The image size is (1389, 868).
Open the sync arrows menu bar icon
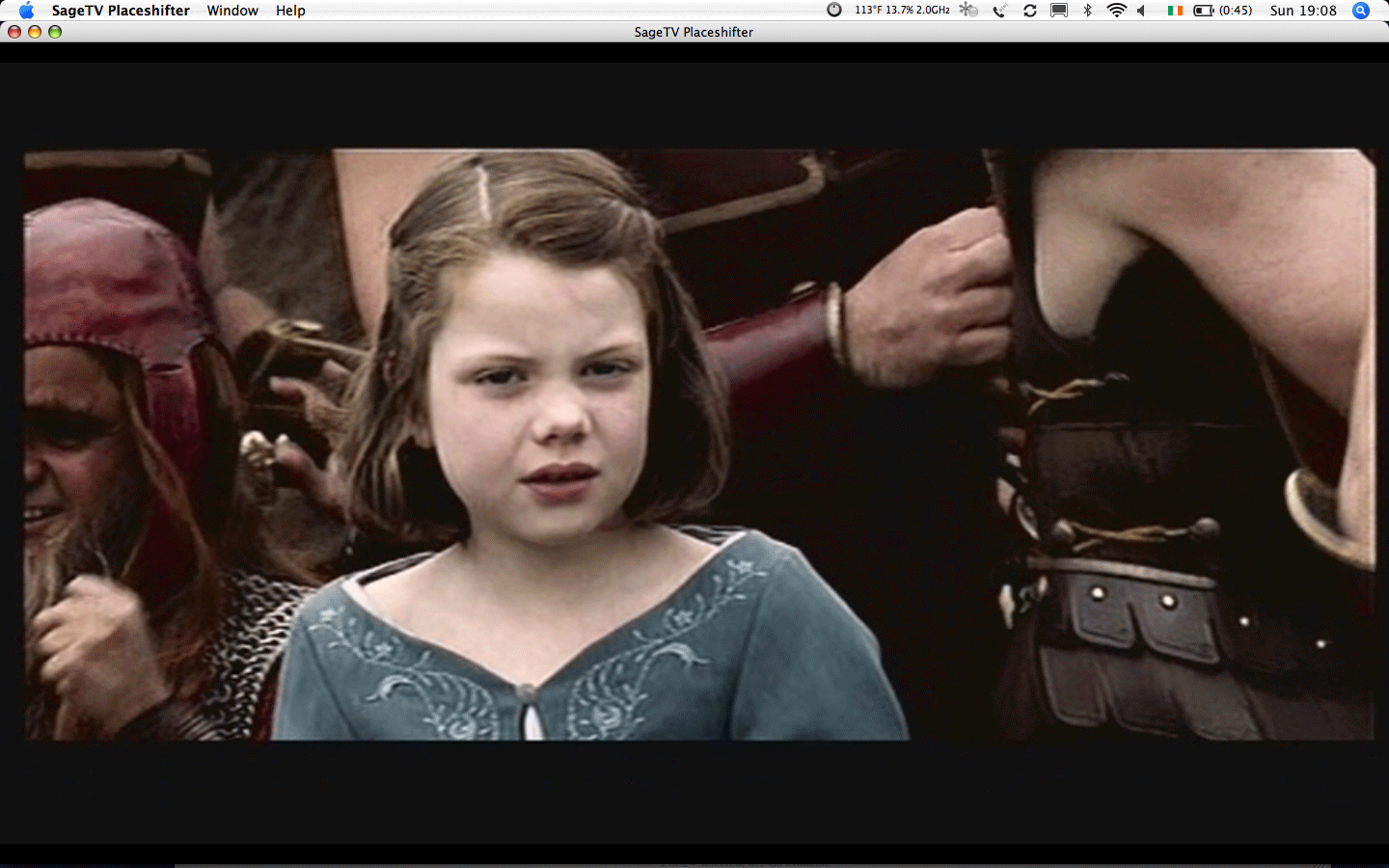pyautogui.click(x=1030, y=11)
